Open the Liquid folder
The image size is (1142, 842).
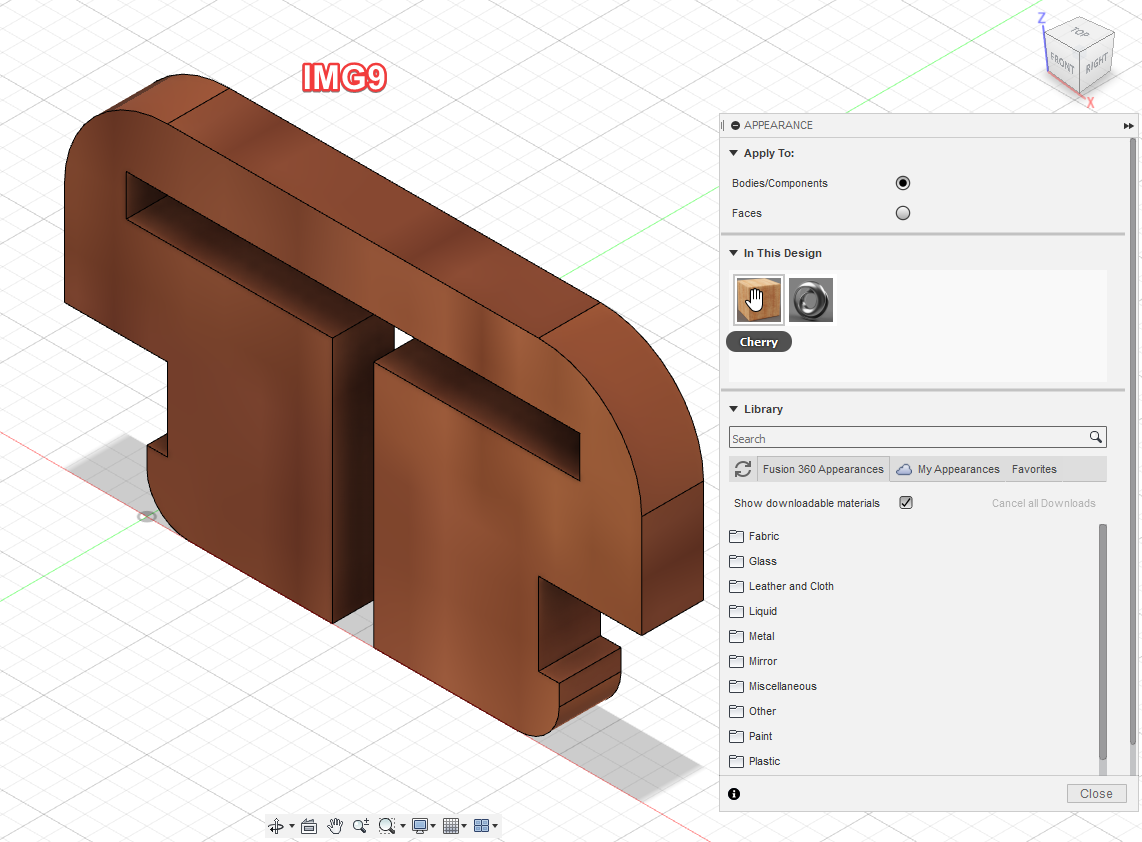tap(752, 611)
